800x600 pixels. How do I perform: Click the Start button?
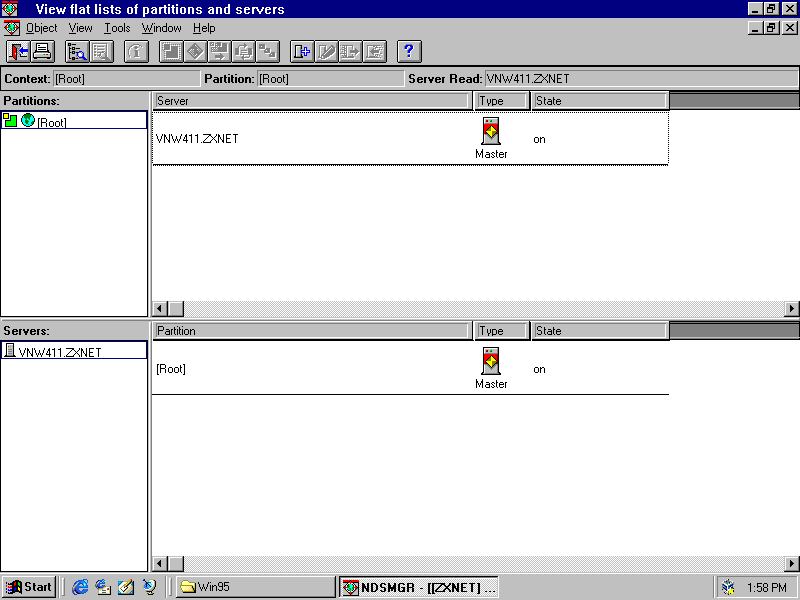pyautogui.click(x=29, y=587)
